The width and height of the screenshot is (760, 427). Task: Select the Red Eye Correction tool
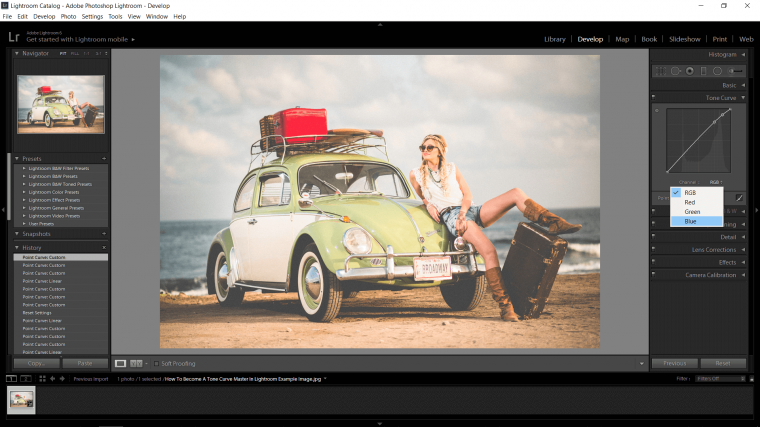[x=689, y=71]
